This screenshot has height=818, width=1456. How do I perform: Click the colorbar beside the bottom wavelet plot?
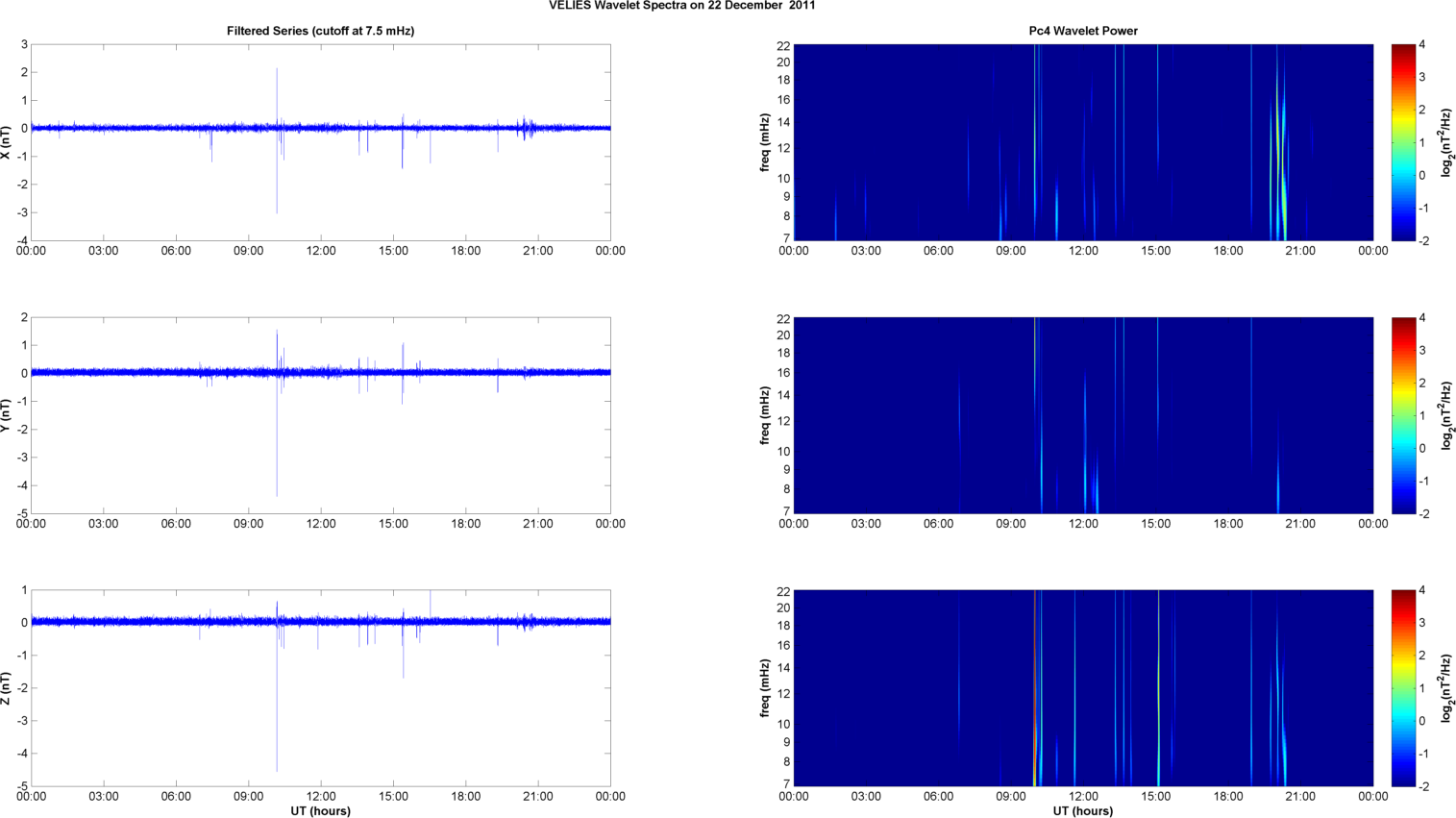pyautogui.click(x=1403, y=688)
